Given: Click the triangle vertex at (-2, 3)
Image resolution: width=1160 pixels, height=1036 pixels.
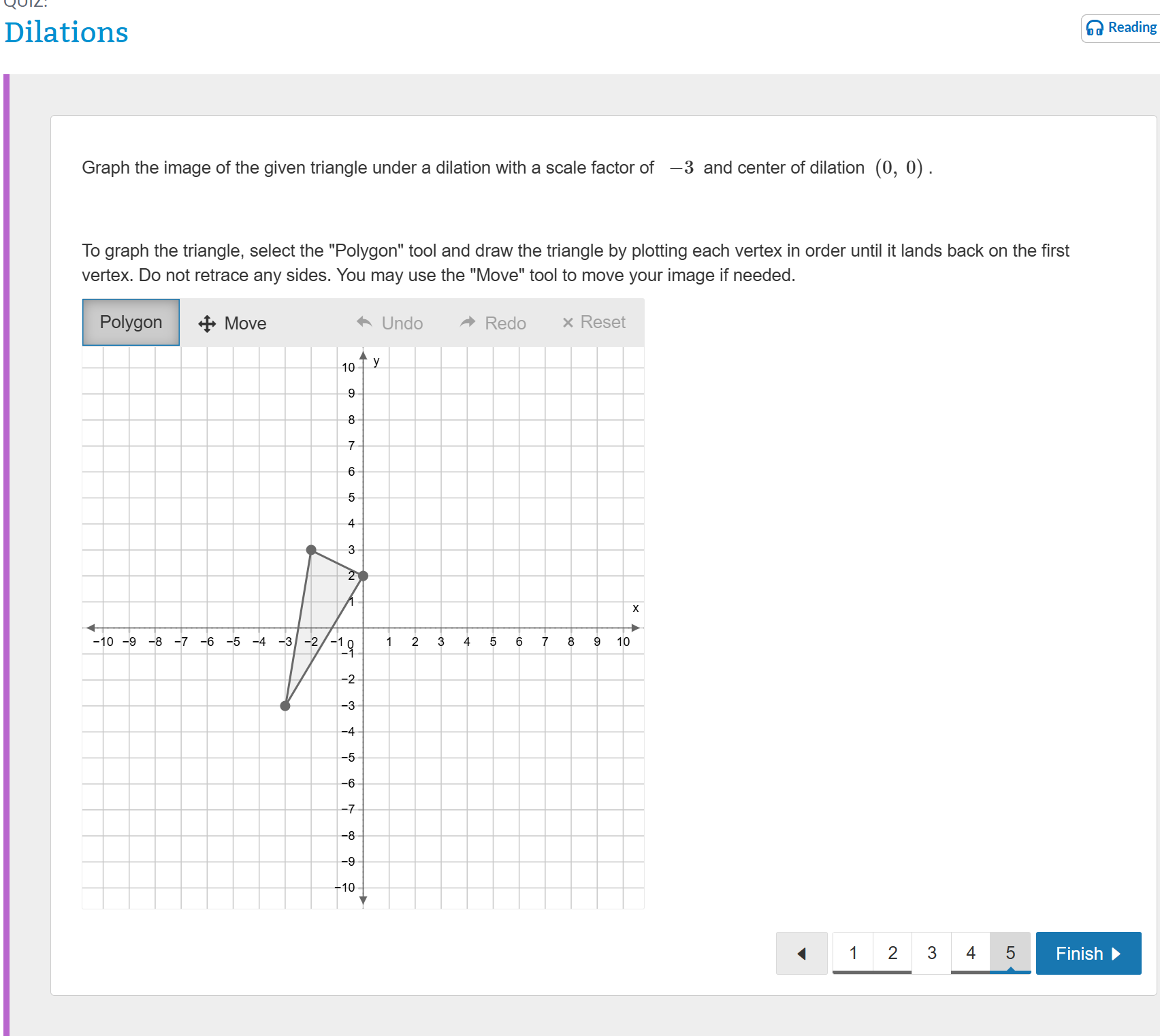Looking at the screenshot, I should point(311,549).
